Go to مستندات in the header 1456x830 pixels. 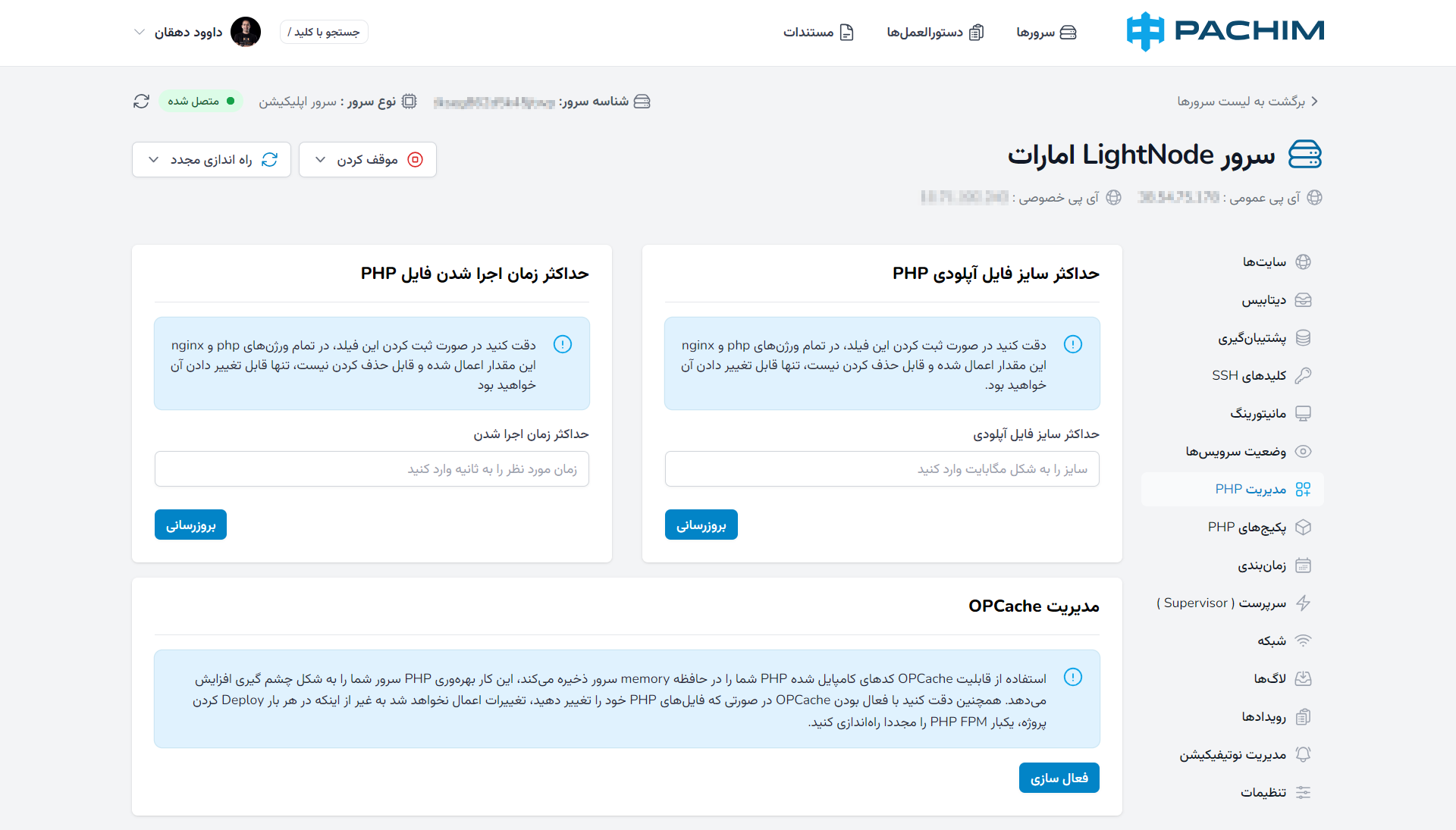point(818,33)
